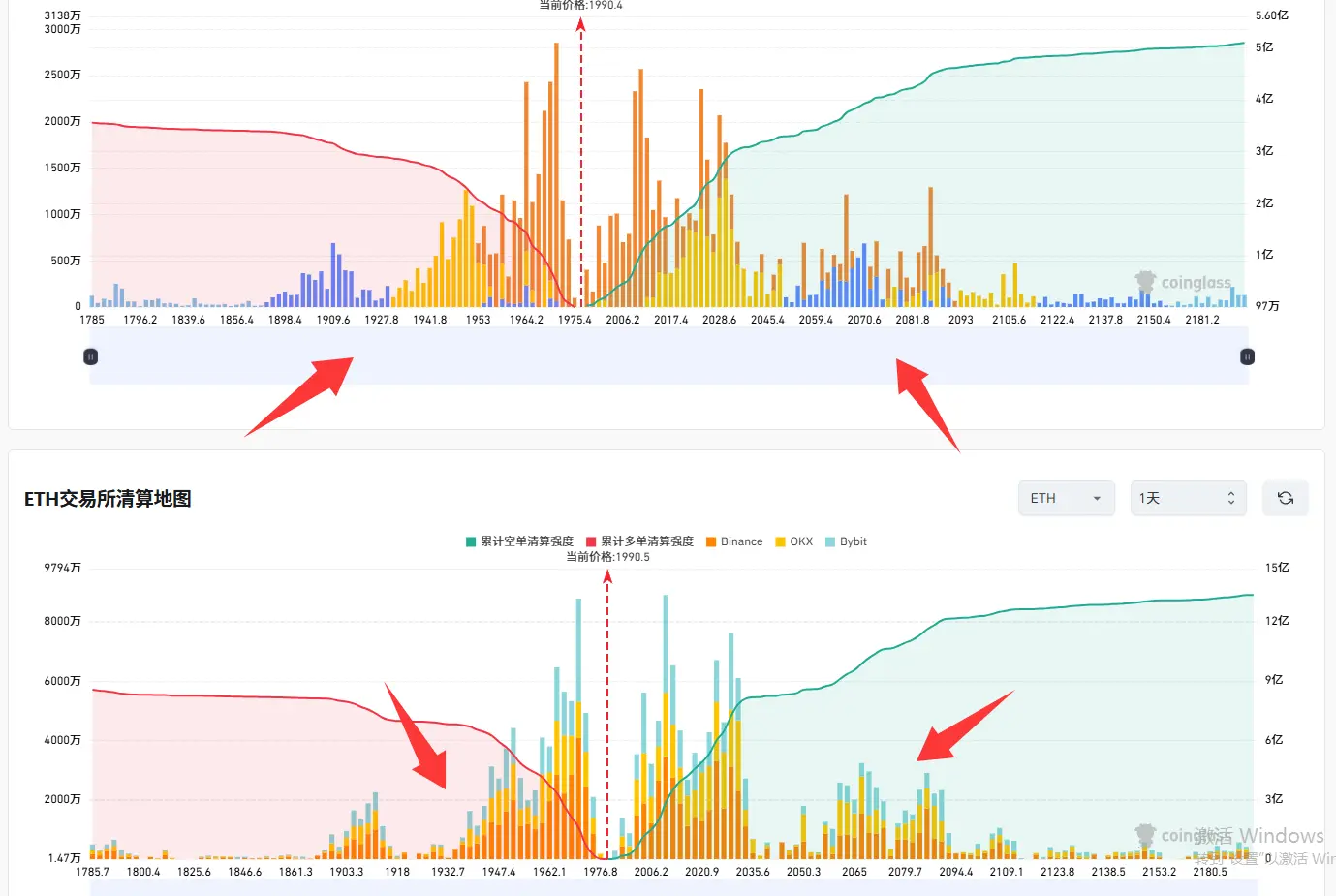Click the 1785.7 price axis label
The image size is (1336, 896).
[93, 872]
